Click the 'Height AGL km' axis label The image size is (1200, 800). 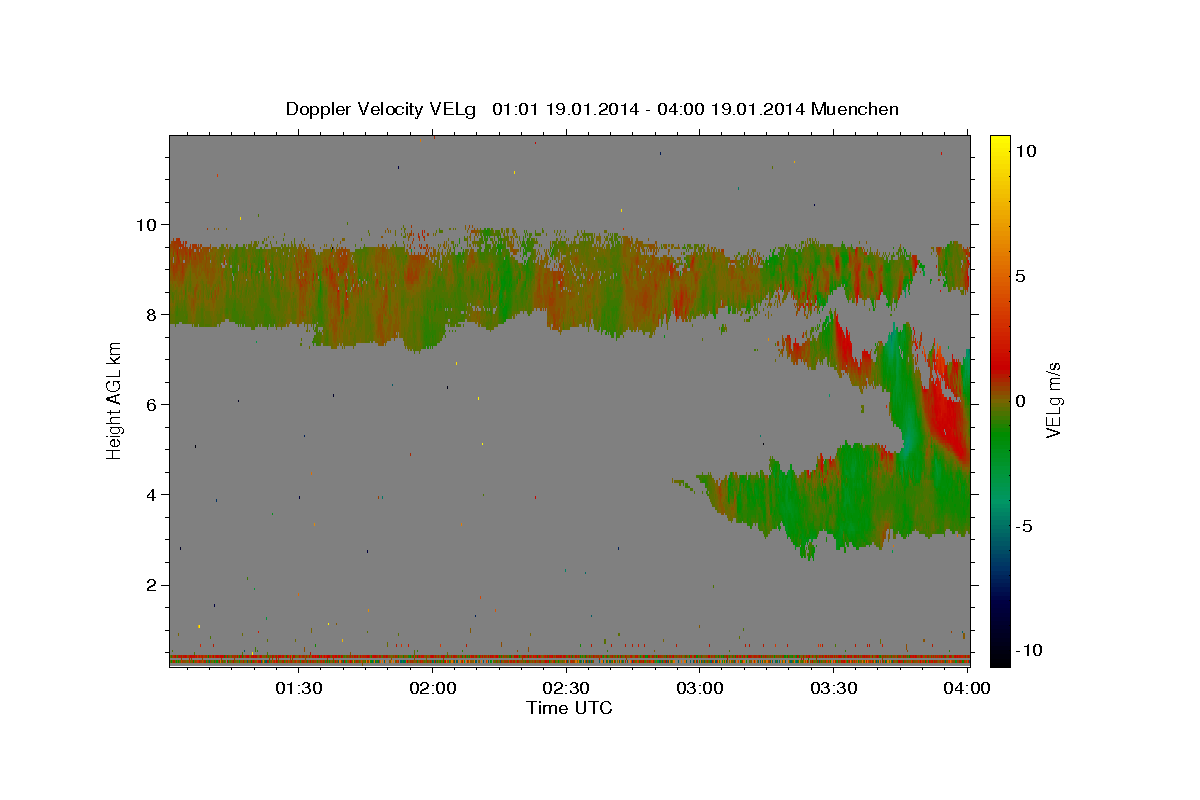pyautogui.click(x=114, y=402)
